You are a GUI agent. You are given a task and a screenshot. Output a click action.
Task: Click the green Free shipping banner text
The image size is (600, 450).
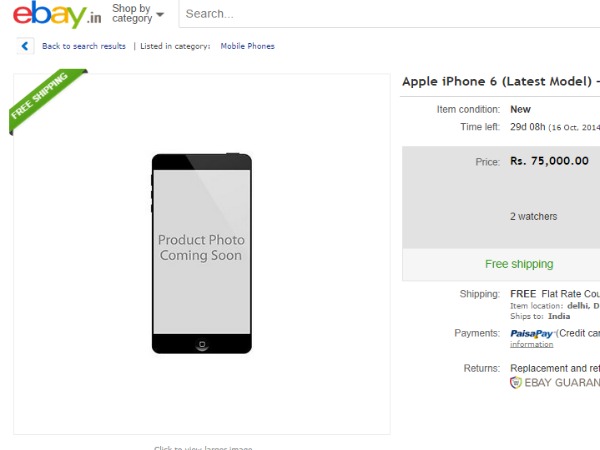[519, 264]
